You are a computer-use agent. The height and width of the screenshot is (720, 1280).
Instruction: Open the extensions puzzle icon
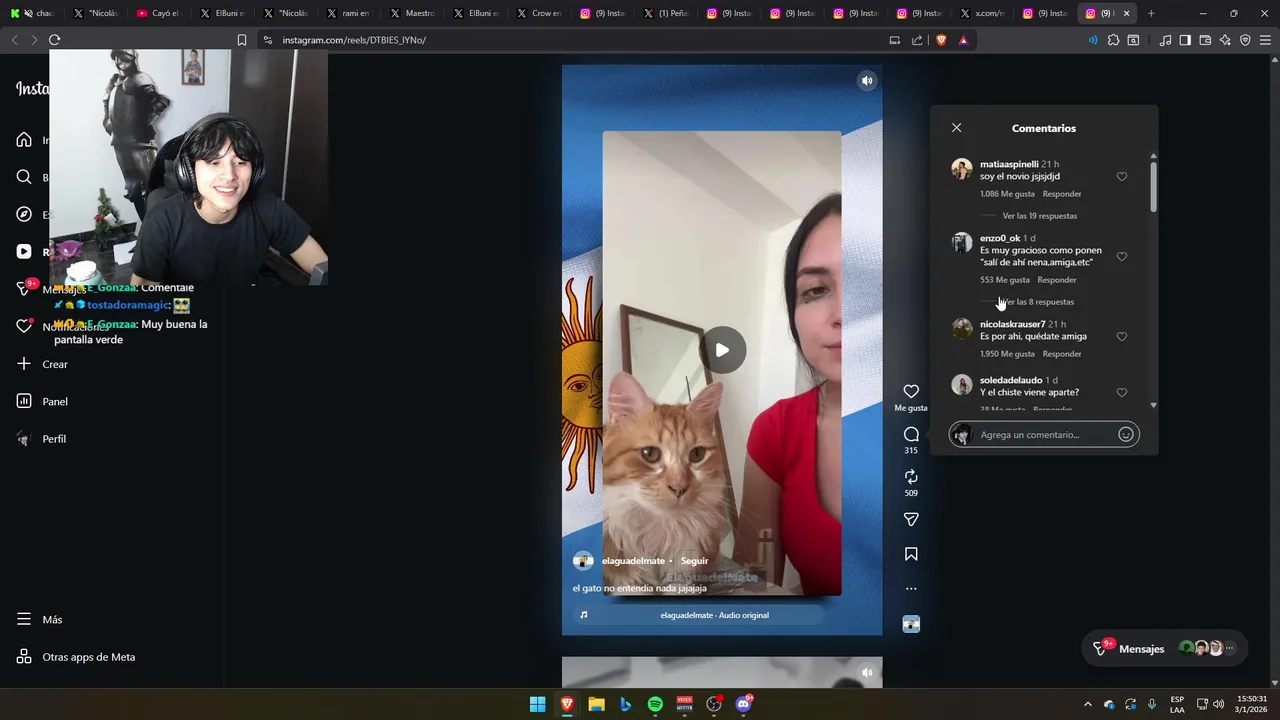tap(1113, 40)
